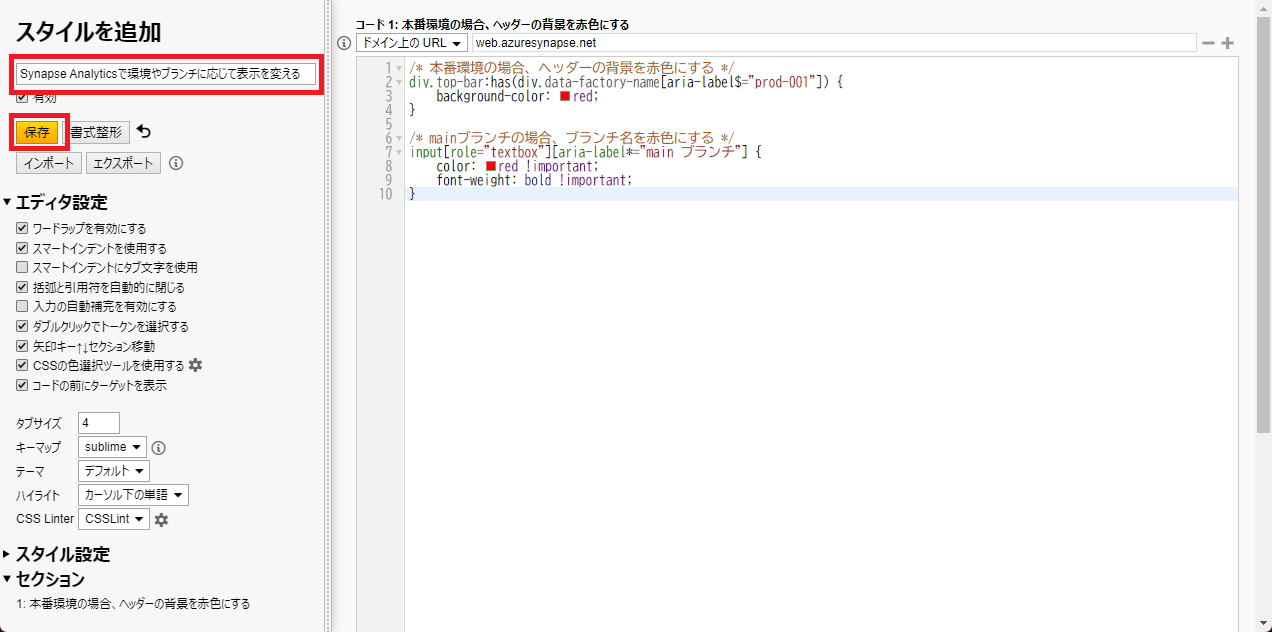Click the インポート button
Image resolution: width=1272 pixels, height=632 pixels.
tap(48, 163)
